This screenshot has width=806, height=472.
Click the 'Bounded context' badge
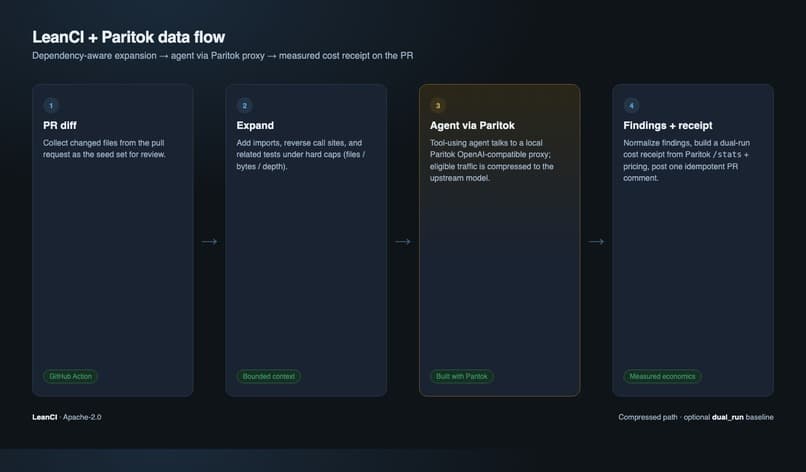point(268,376)
